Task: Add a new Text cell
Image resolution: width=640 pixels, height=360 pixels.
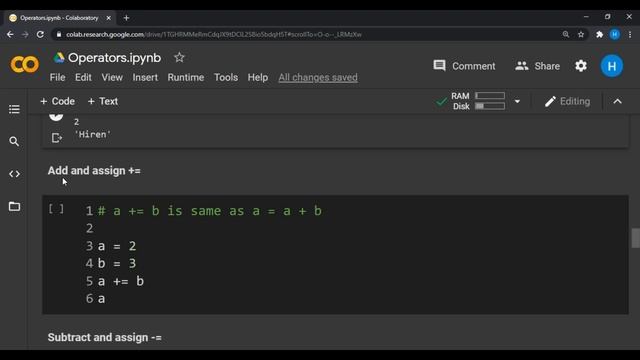Action: tap(103, 101)
